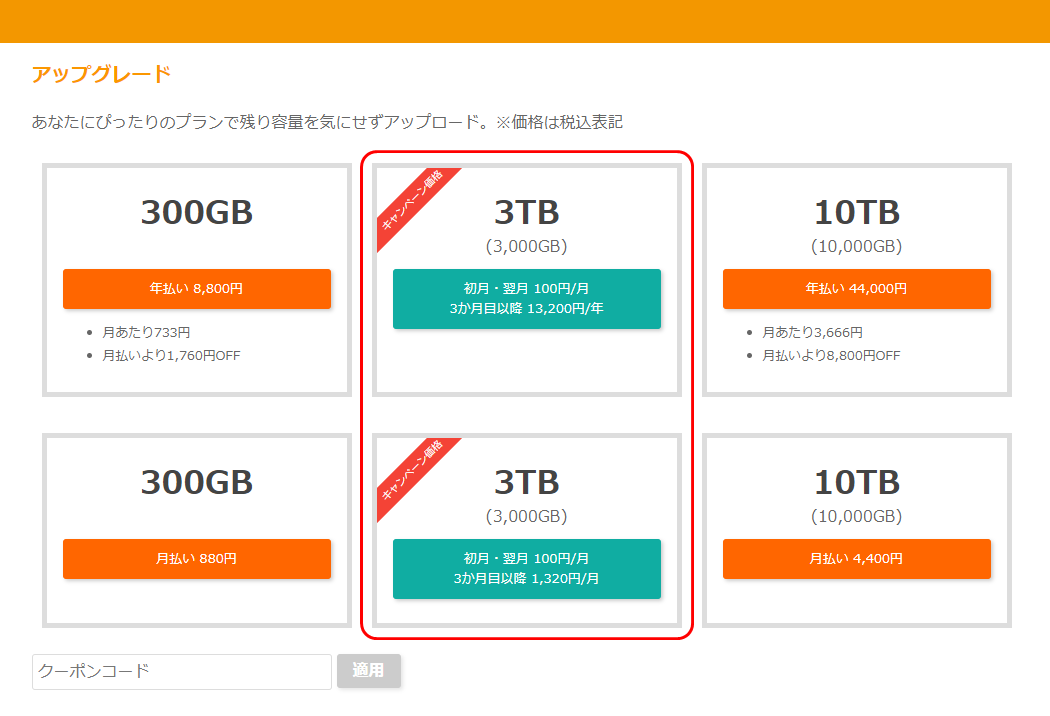
Task: Click the 10TB title in the monthly plan card
Action: click(x=856, y=482)
